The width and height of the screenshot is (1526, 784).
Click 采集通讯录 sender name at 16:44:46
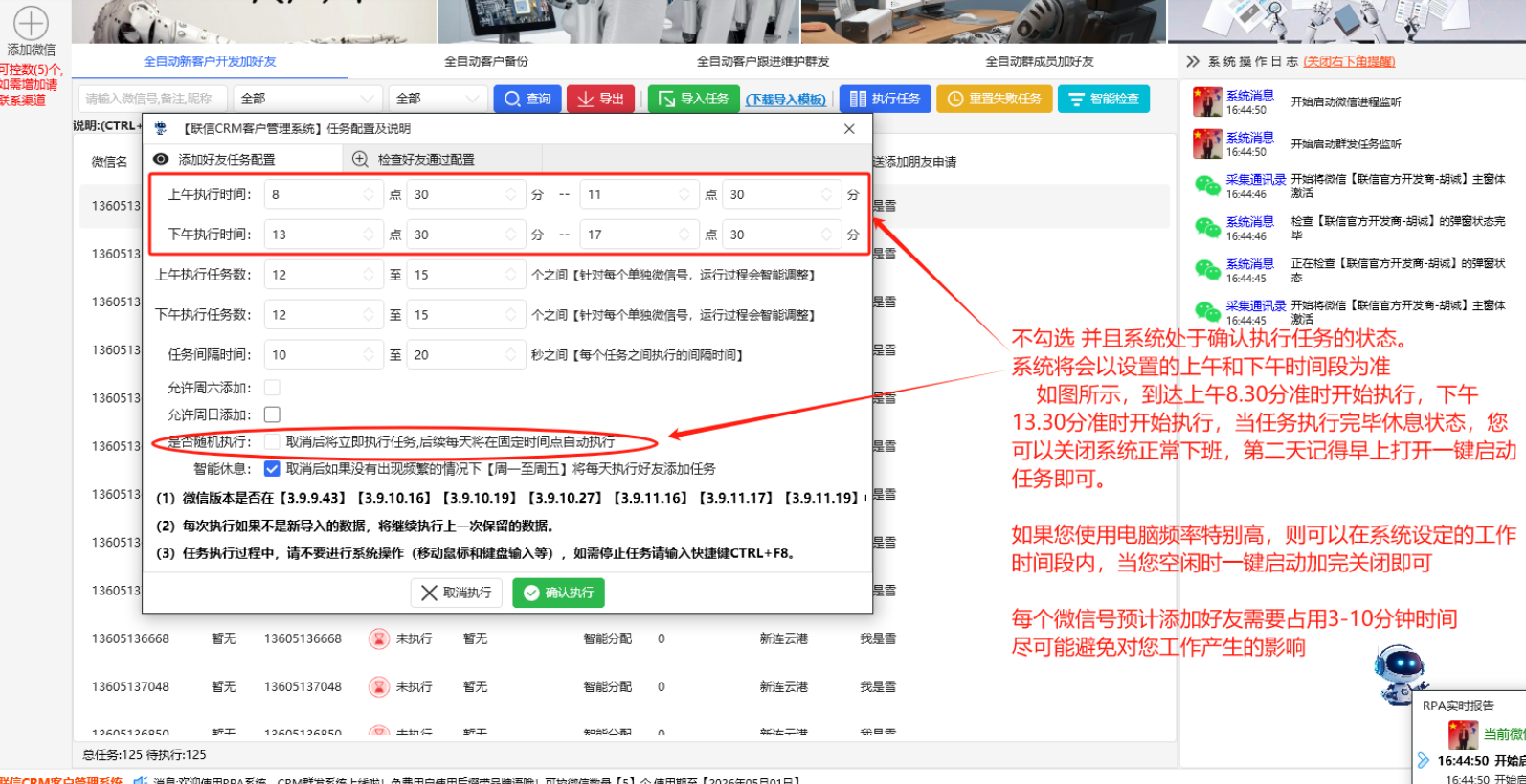(x=1256, y=180)
